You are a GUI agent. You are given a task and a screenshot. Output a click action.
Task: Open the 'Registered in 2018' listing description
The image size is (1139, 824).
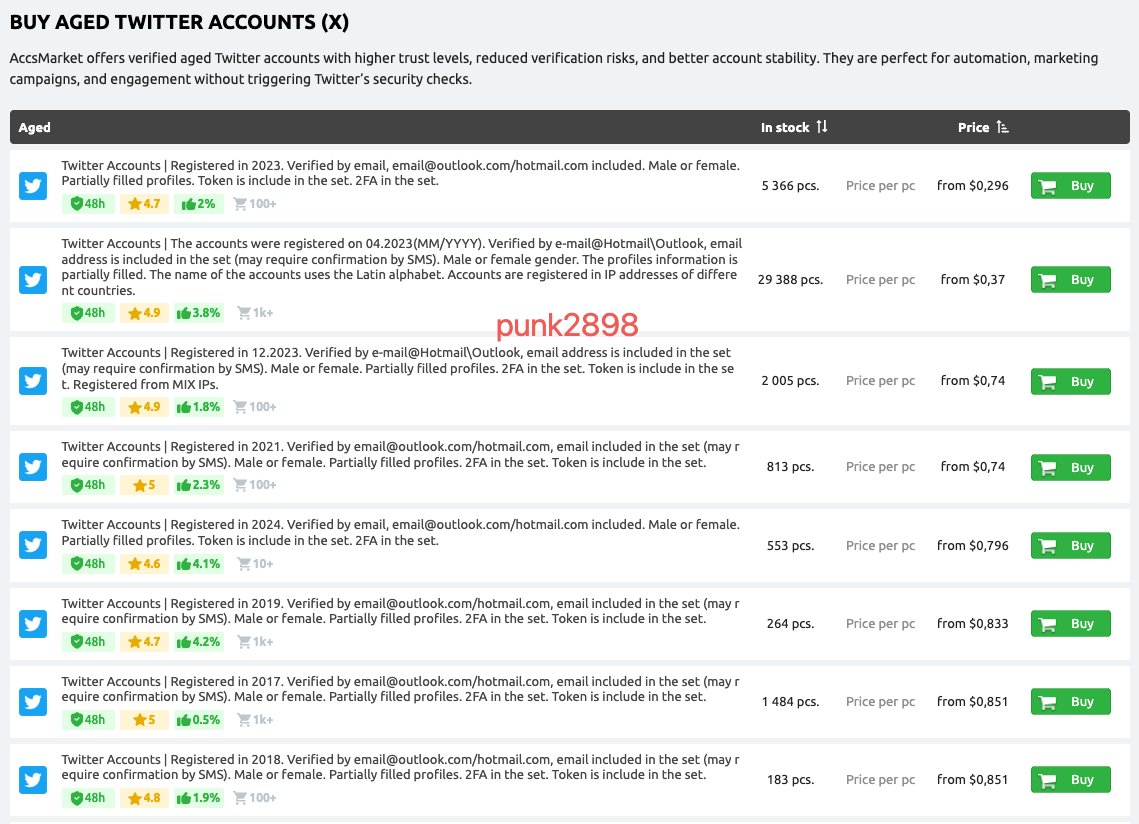point(400,767)
